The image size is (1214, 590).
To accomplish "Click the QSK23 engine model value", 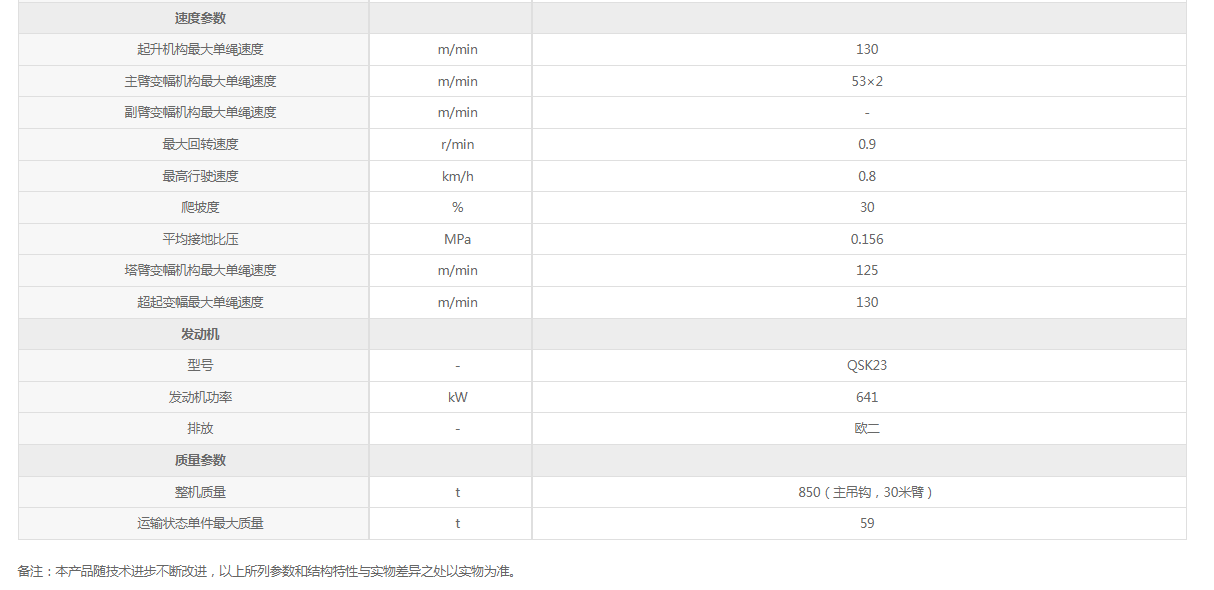I will click(x=866, y=365).
